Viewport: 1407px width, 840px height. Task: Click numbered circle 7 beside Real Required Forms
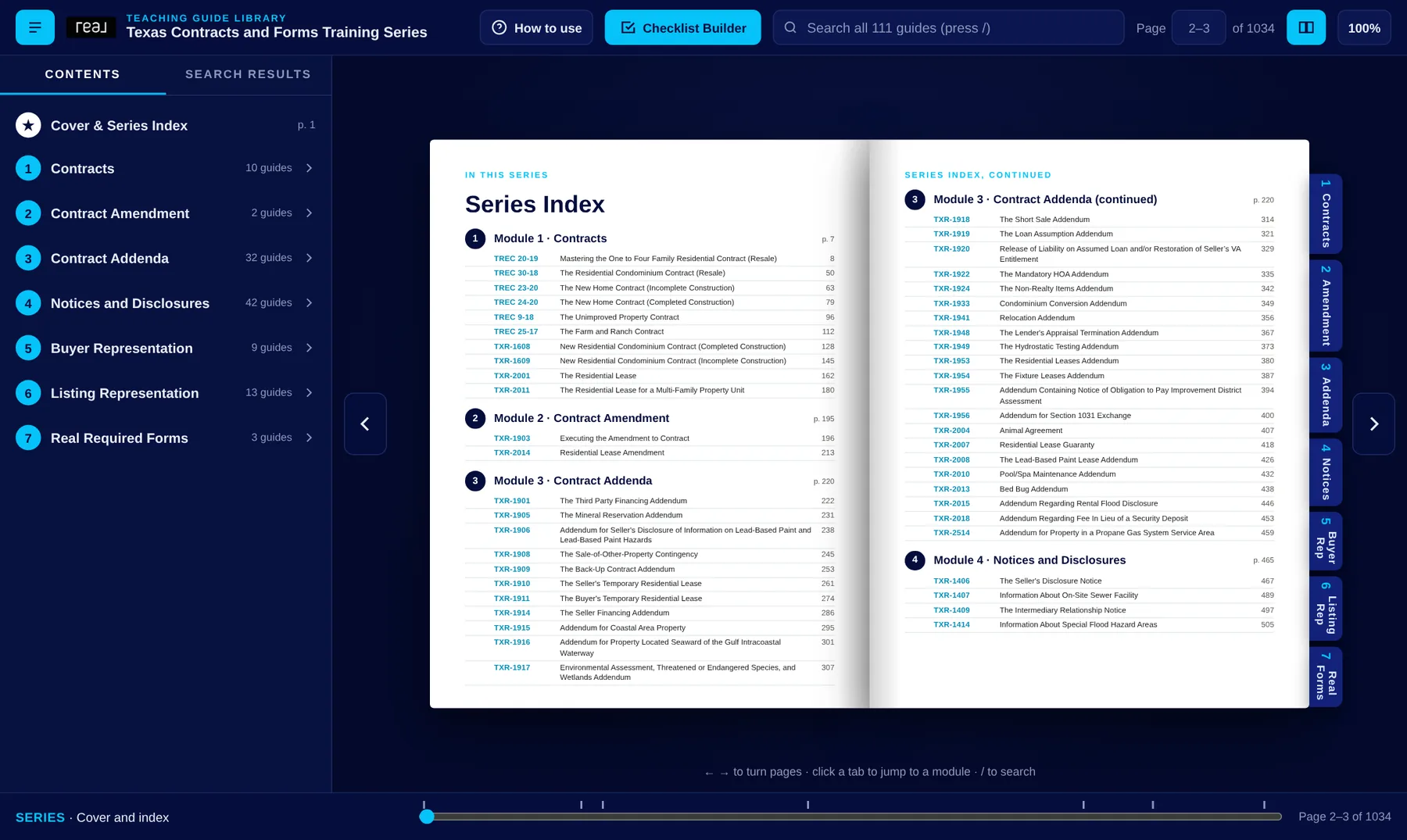coord(28,438)
